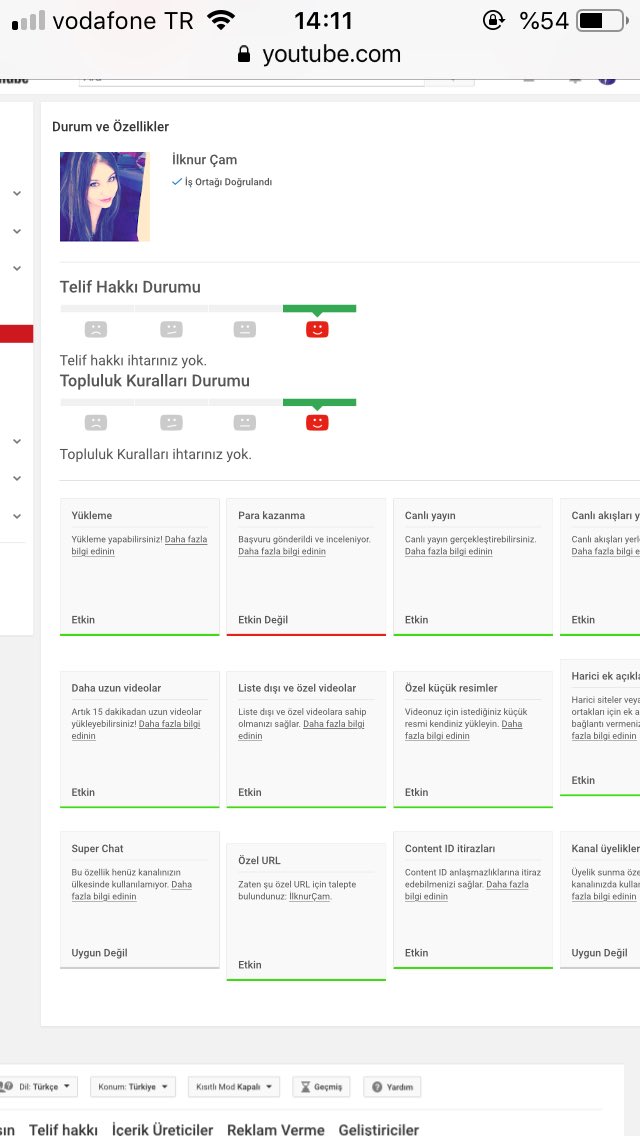Click green status bar under Telif Hakkı Durumu
The image size is (640, 1136).
click(x=319, y=309)
